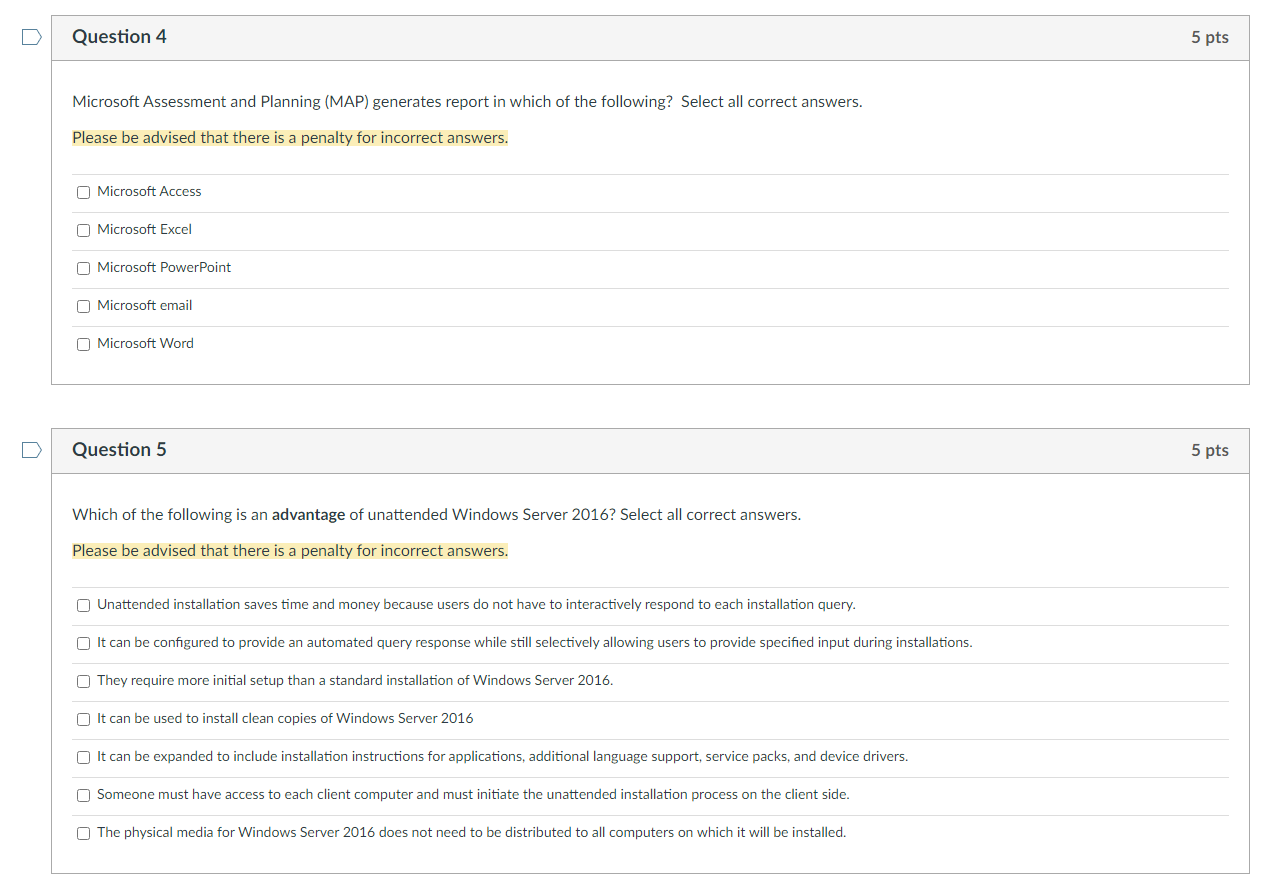Check 'Unattended installation saves time and money' option
This screenshot has height=895, width=1278.
click(x=84, y=605)
